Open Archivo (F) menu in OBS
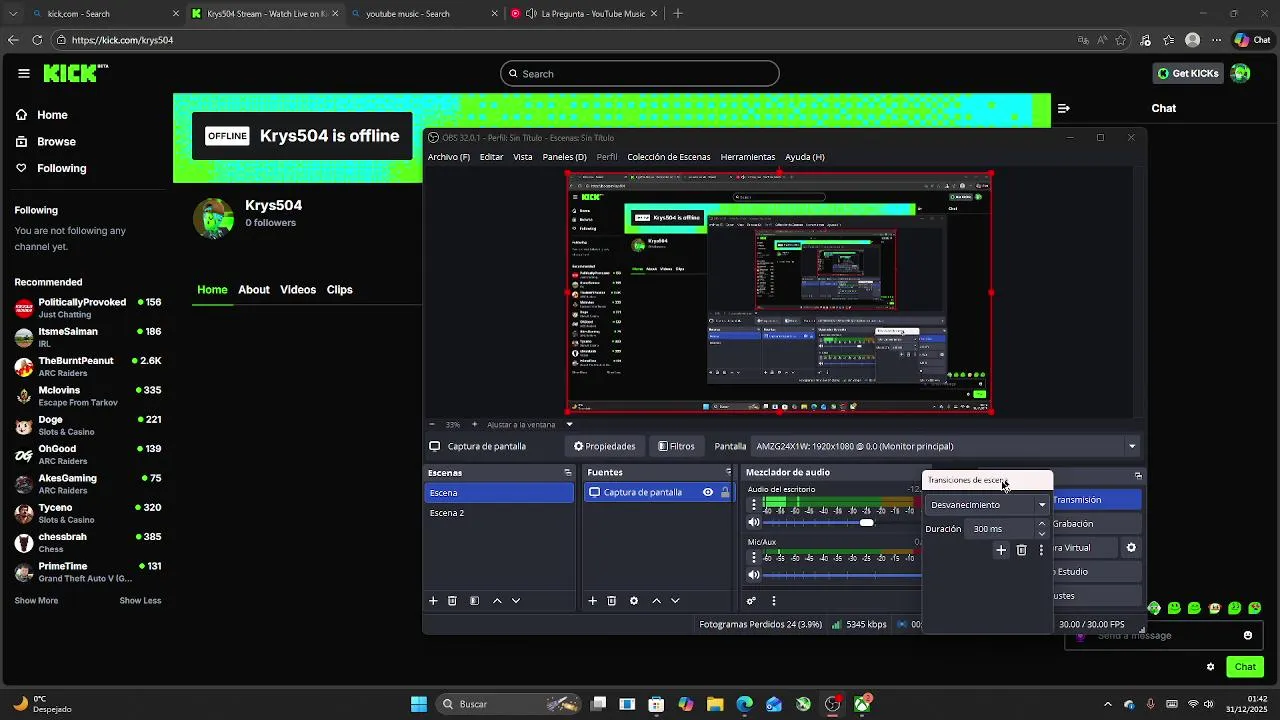The image size is (1280, 720). [x=449, y=157]
